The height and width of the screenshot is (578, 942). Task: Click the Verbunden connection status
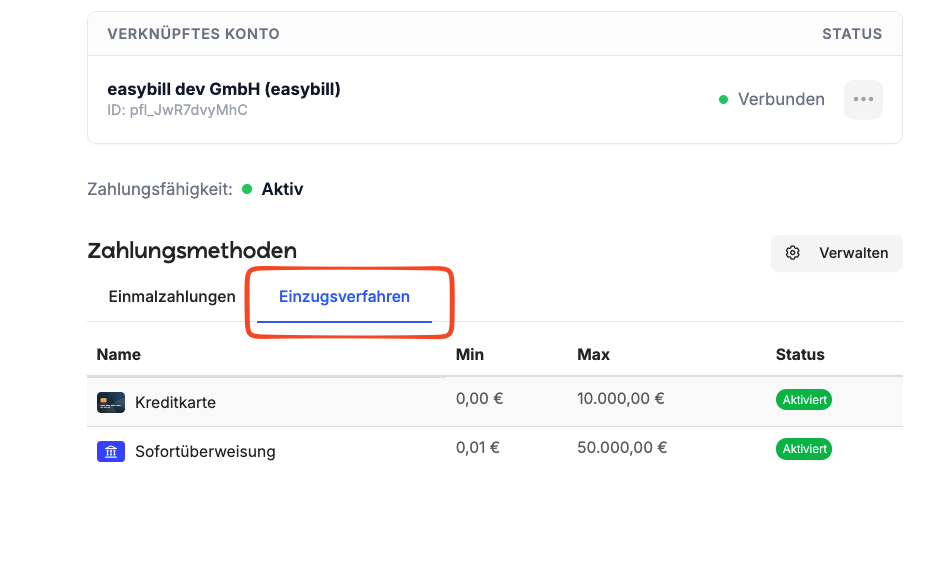781,100
